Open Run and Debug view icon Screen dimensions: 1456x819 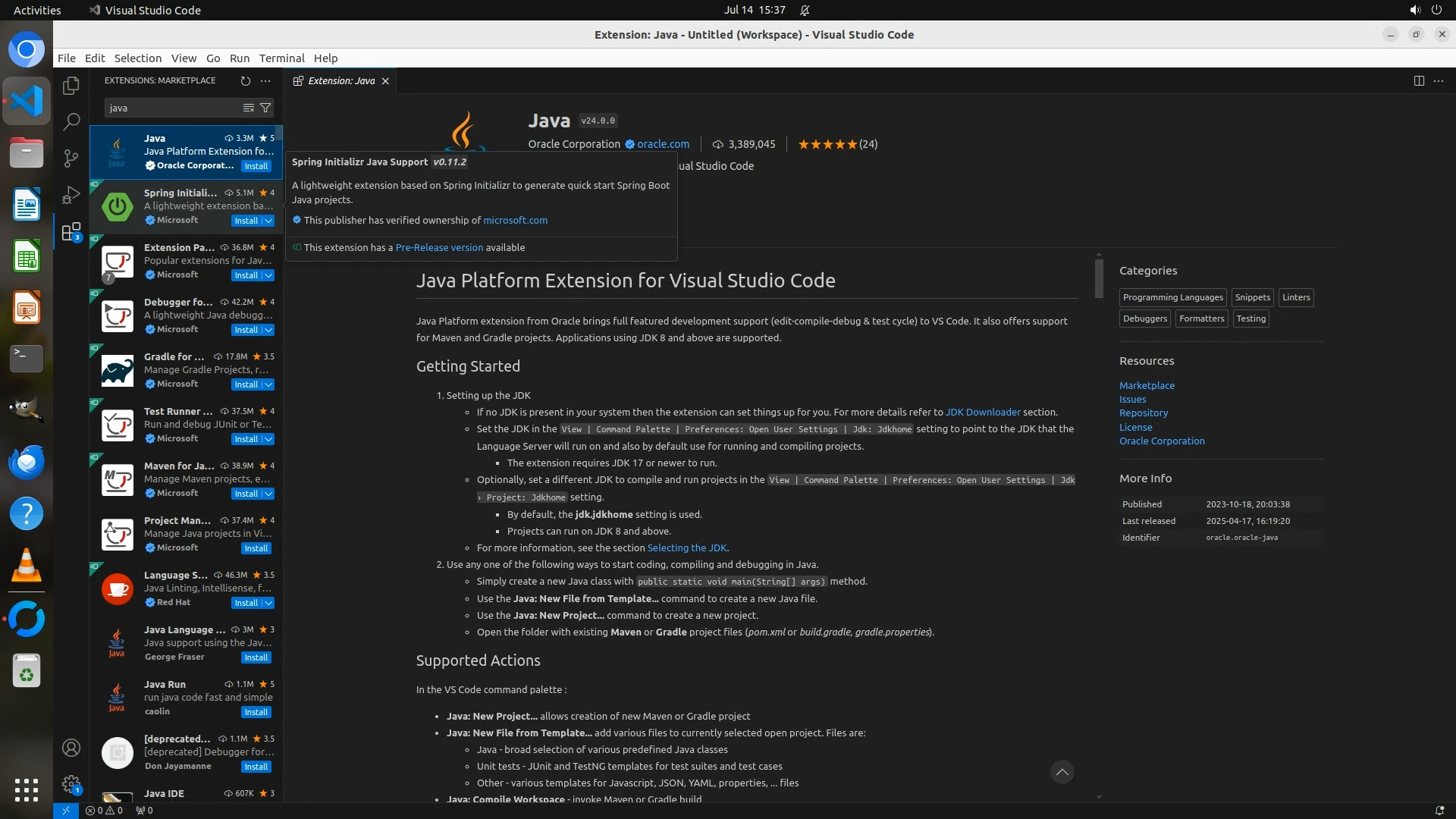[x=71, y=195]
